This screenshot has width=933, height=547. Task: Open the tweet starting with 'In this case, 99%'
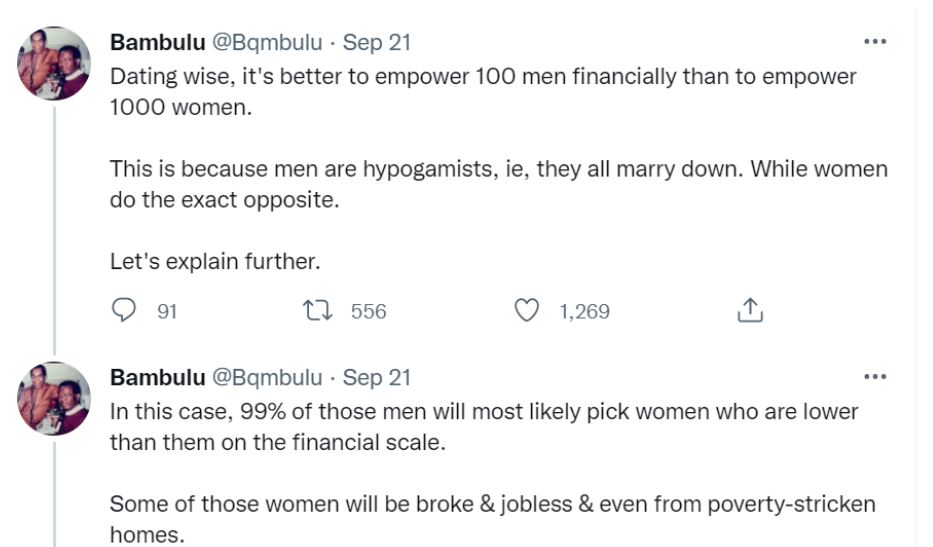480,425
